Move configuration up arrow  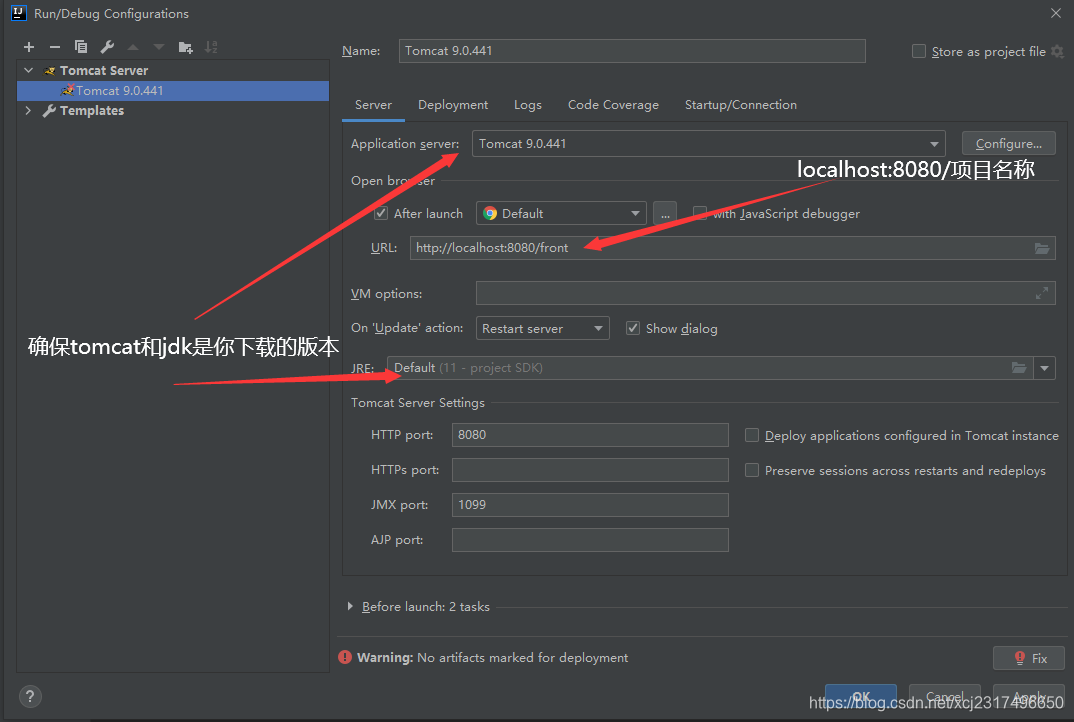[133, 47]
